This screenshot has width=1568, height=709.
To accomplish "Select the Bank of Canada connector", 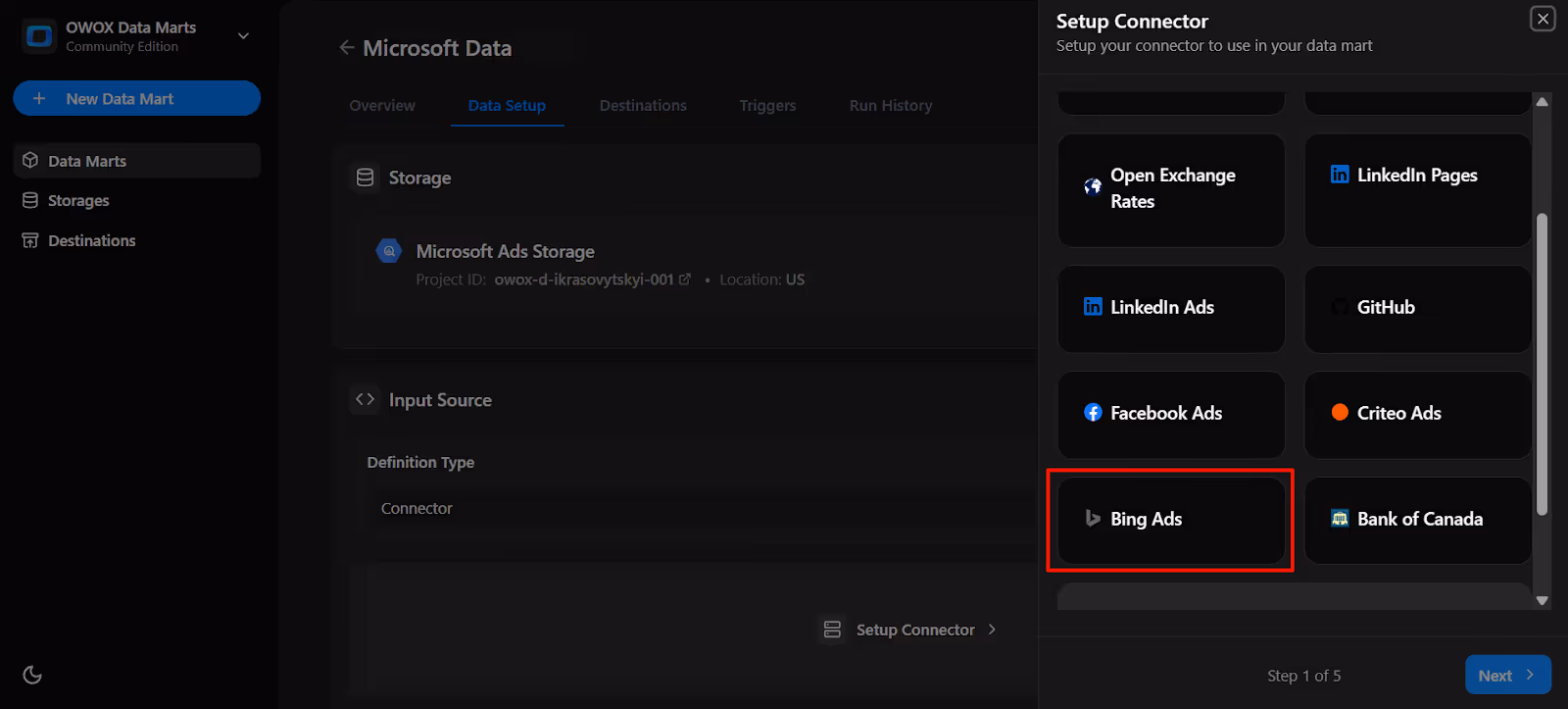I will point(1418,521).
